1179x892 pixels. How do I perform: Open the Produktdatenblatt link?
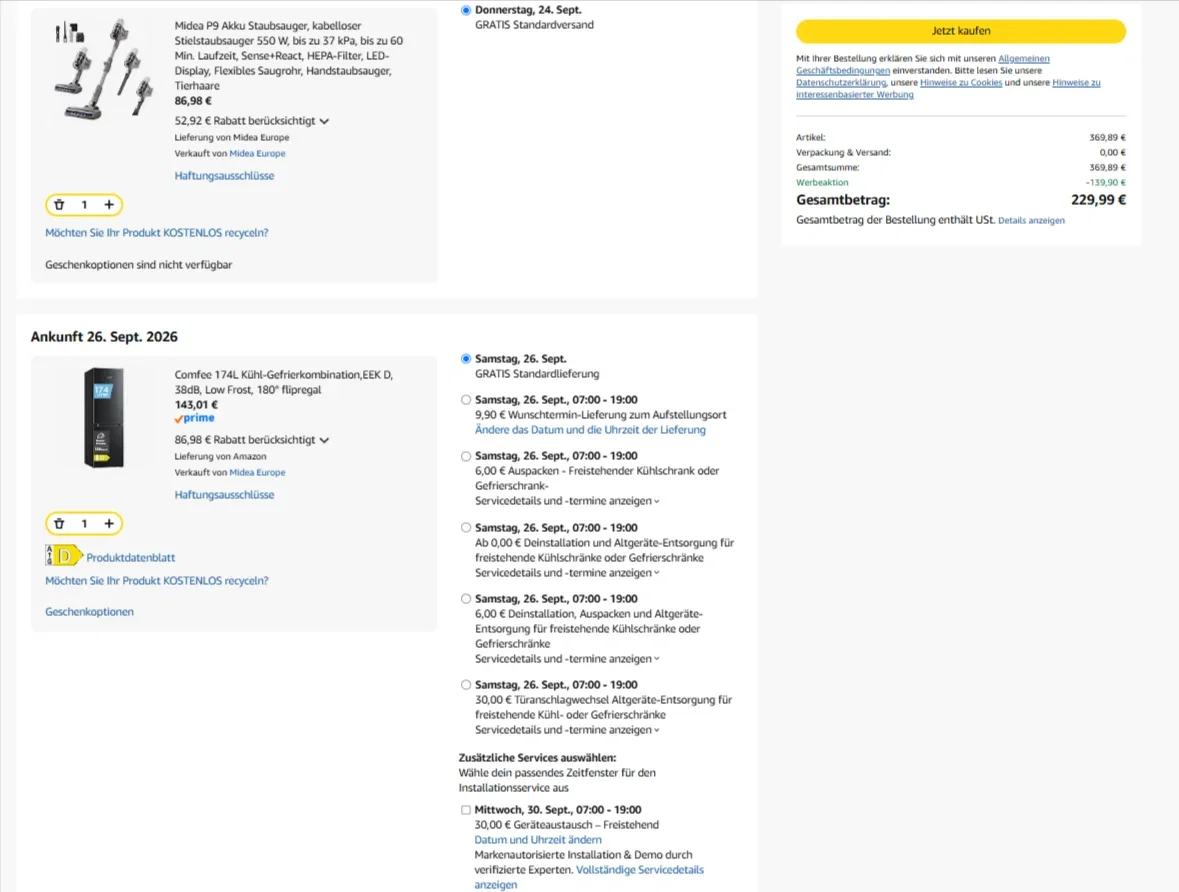[131, 558]
